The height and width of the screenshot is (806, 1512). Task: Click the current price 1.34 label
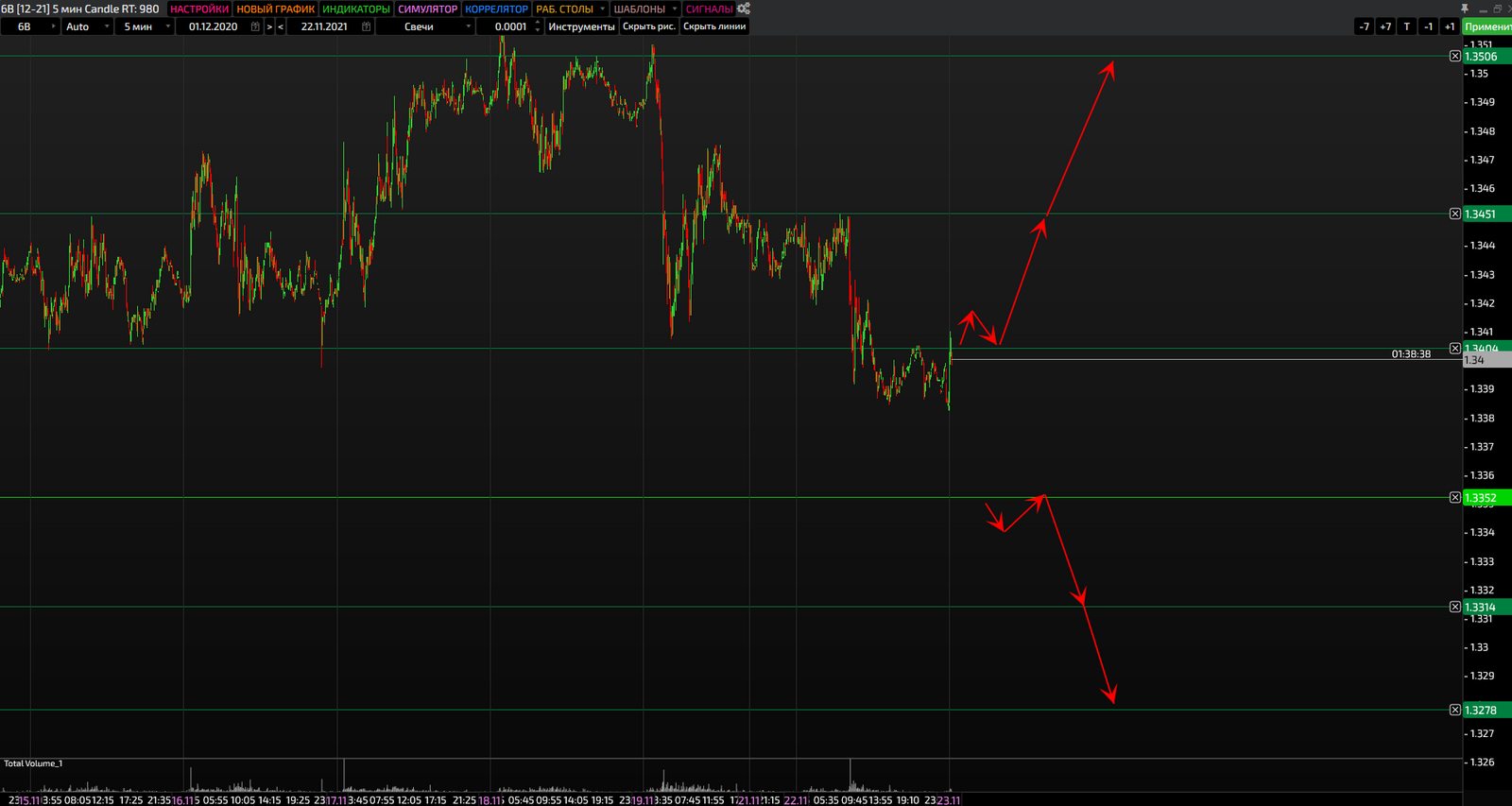point(1487,360)
